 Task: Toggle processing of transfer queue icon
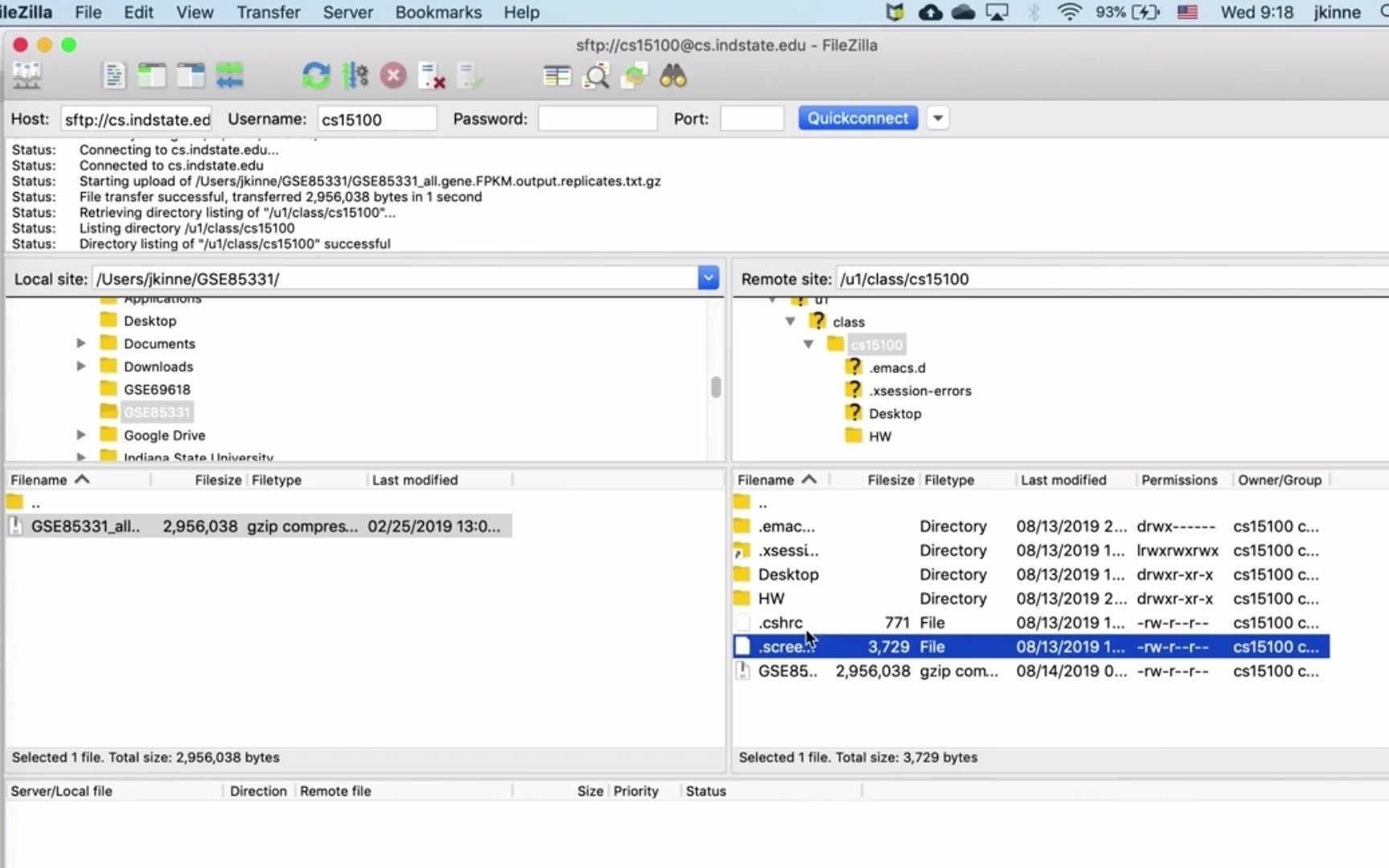(x=354, y=76)
